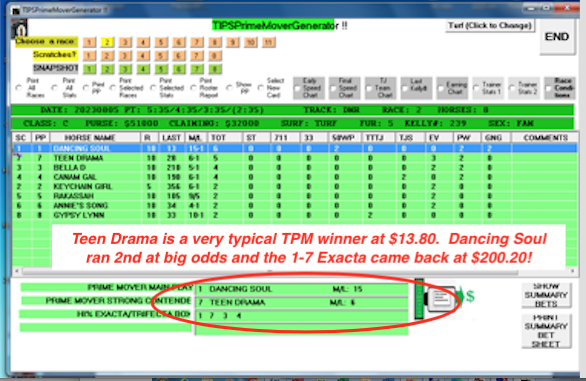The width and height of the screenshot is (586, 381).
Task: Select the Print All Races radio button
Action: [x=19, y=88]
